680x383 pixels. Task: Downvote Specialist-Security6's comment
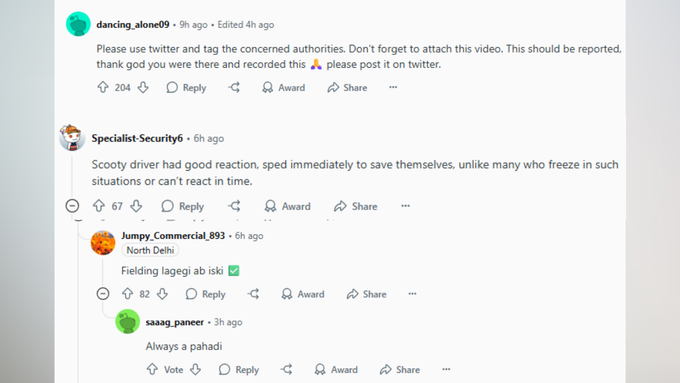[x=137, y=206]
